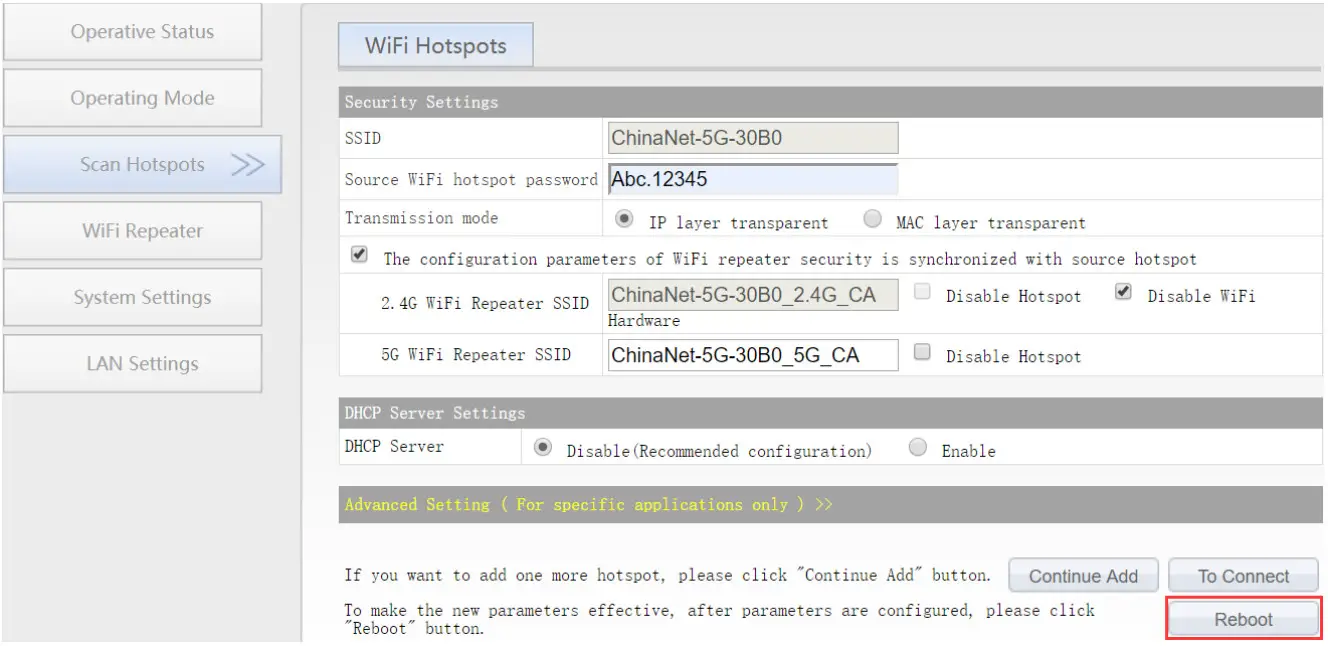The height and width of the screenshot is (646, 1328).
Task: Click the To Connect button
Action: point(1243,575)
